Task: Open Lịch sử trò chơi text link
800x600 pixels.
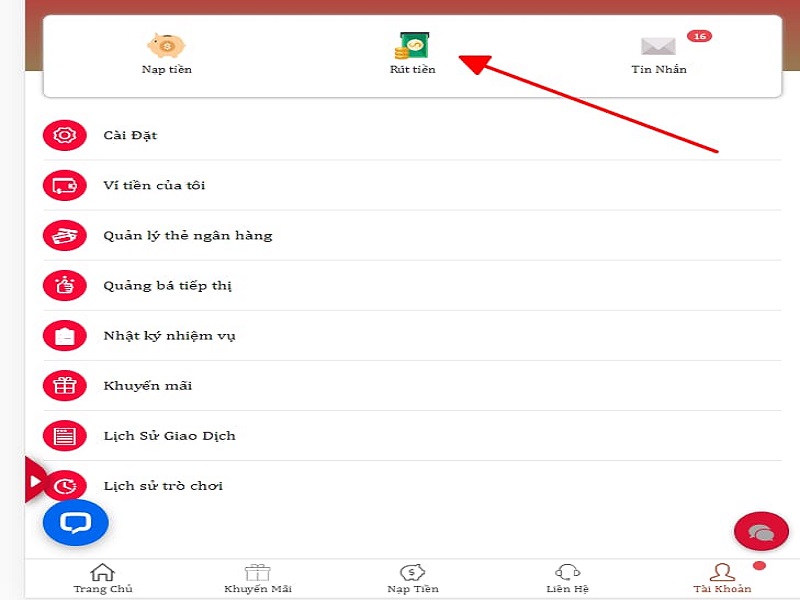Action: [163, 486]
